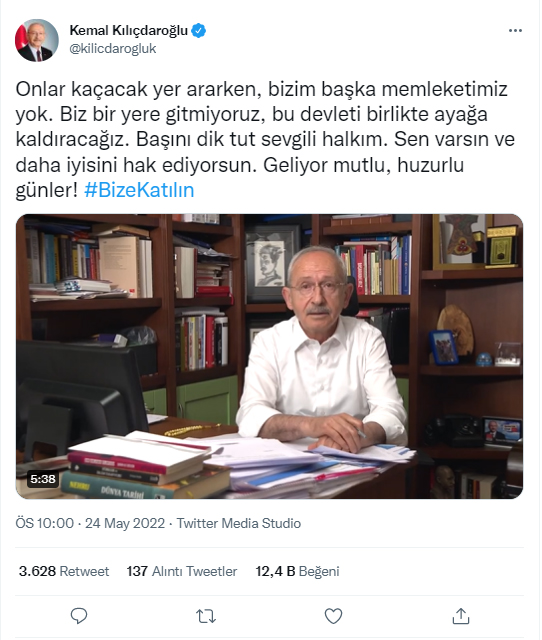Image resolution: width=542 pixels, height=640 pixels.
Task: Open the ÖS 10:00 · 24 May 2022 timestamp
Action: 90,523
